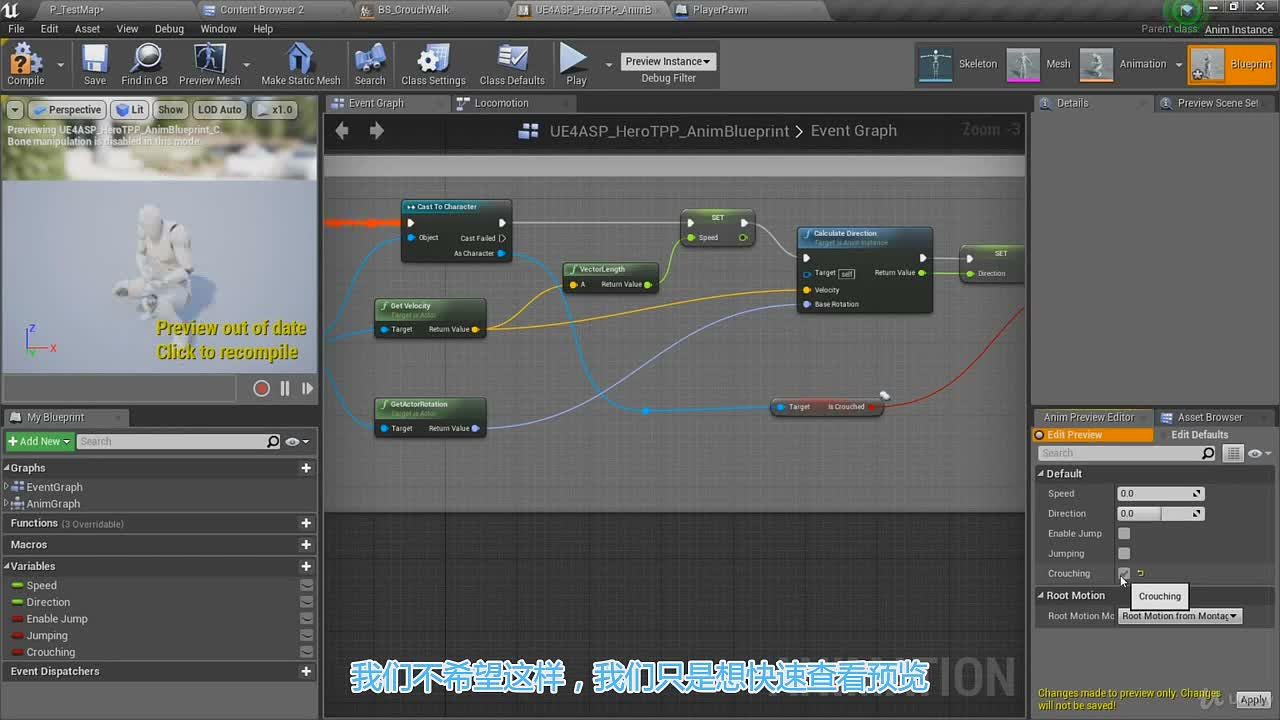Toggle the Crouching preview checkbox
The width and height of the screenshot is (1280, 720).
click(1124, 573)
